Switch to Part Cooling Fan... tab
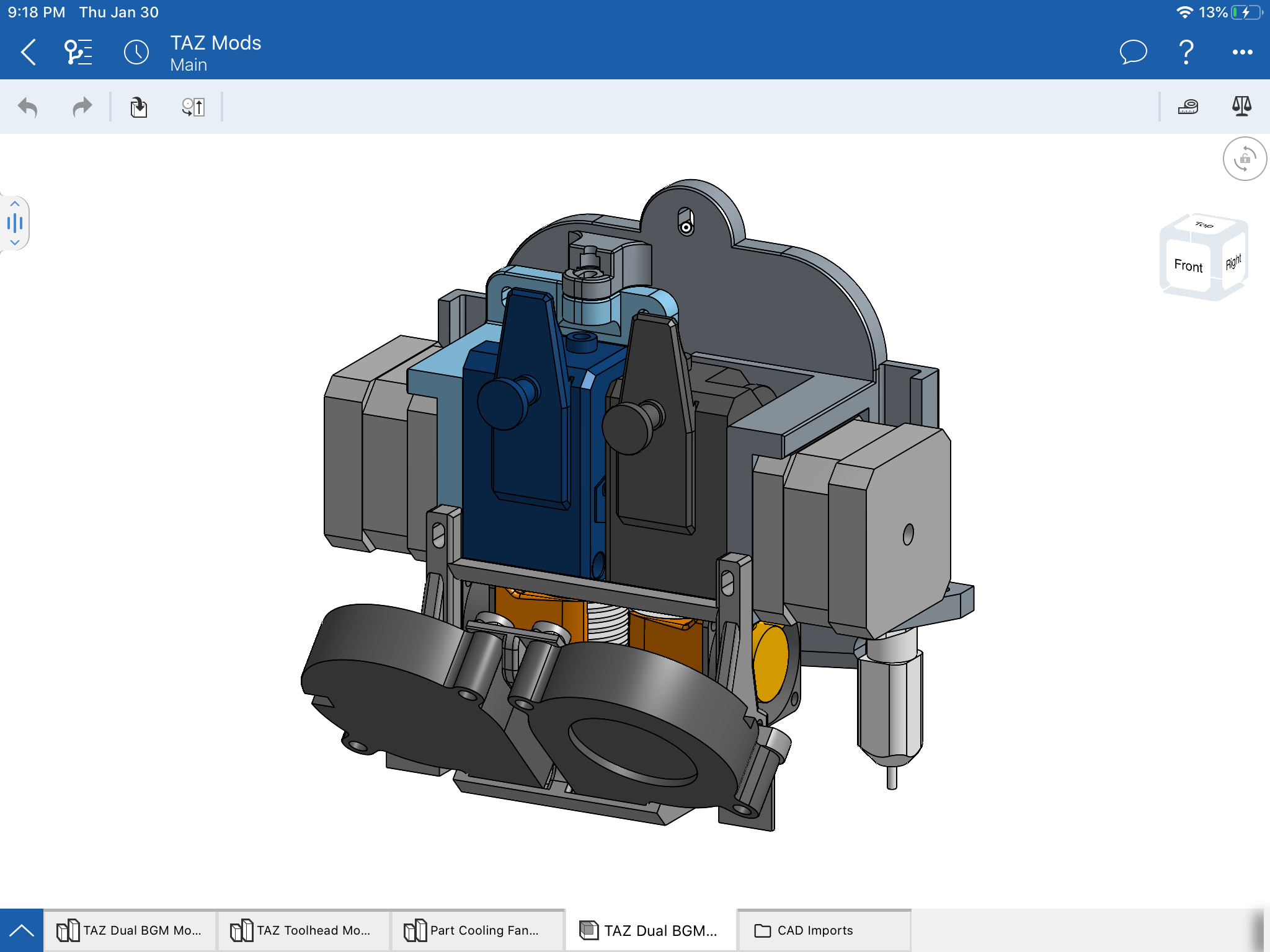The height and width of the screenshot is (952, 1270). coord(477,930)
